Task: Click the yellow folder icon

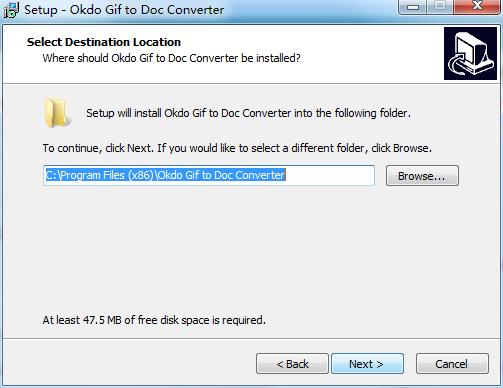Action: (57, 113)
